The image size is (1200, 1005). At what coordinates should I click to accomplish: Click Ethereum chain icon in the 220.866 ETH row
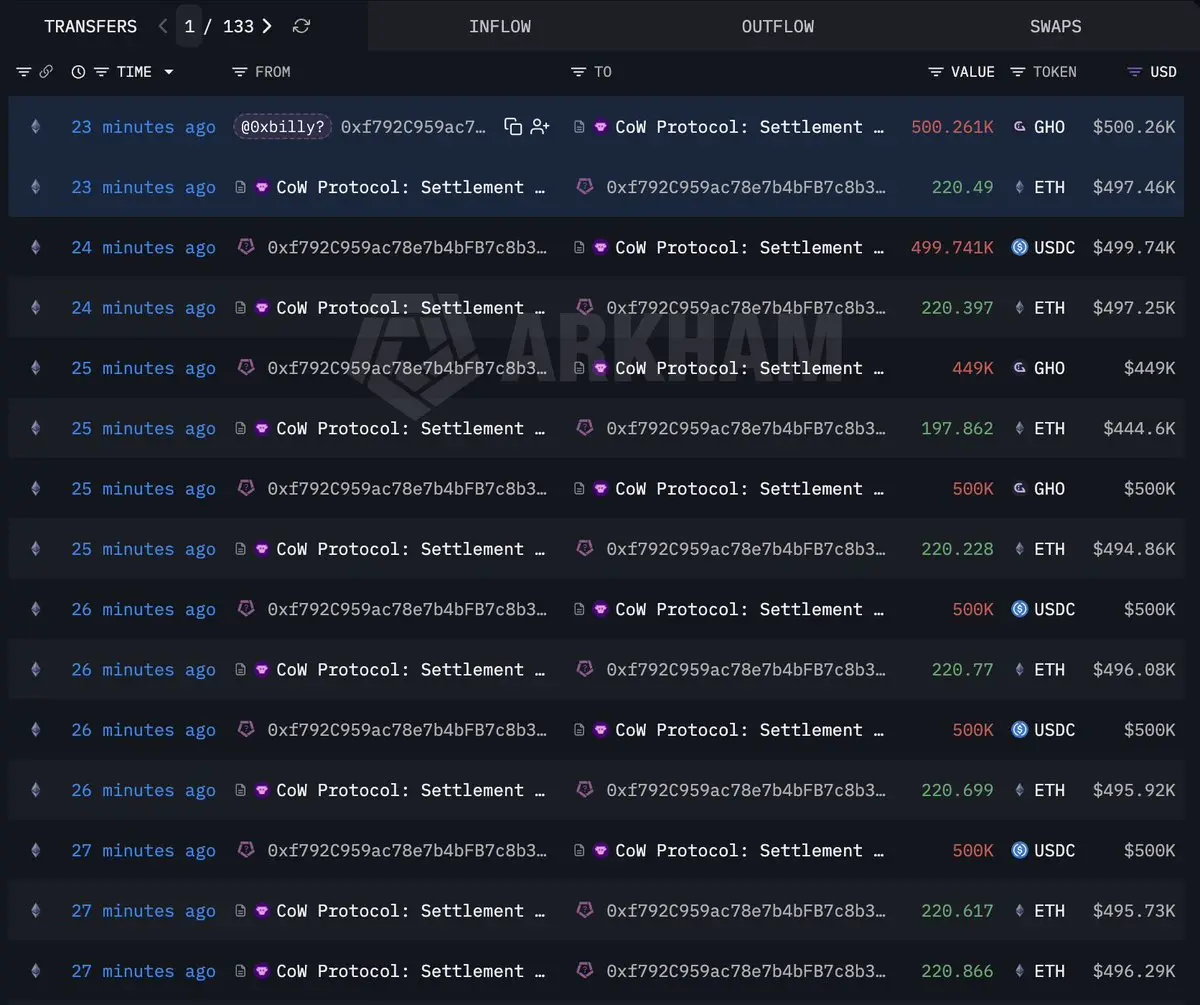pos(36,971)
